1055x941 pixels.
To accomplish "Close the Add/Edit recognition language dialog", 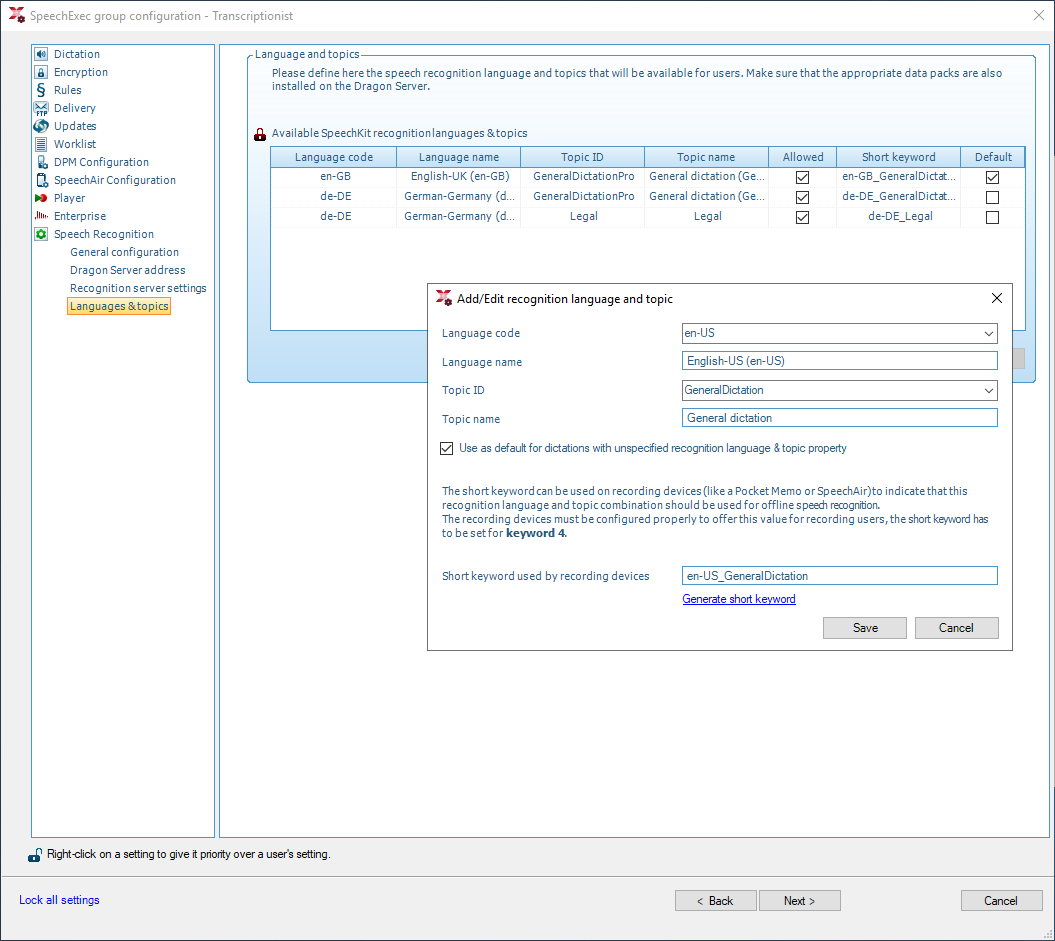I will pos(996,298).
